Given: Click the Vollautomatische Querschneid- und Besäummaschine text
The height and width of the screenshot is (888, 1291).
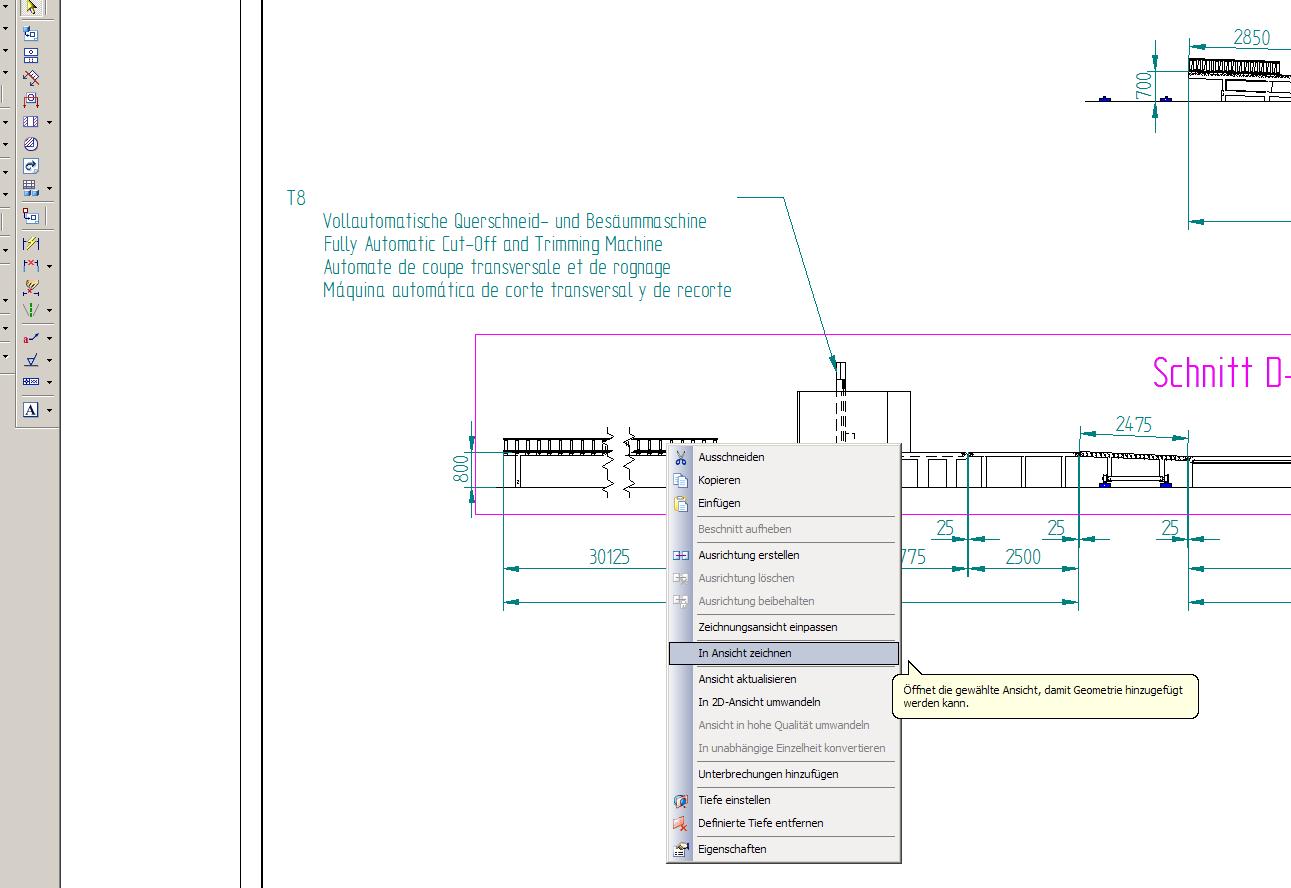Looking at the screenshot, I should [515, 221].
